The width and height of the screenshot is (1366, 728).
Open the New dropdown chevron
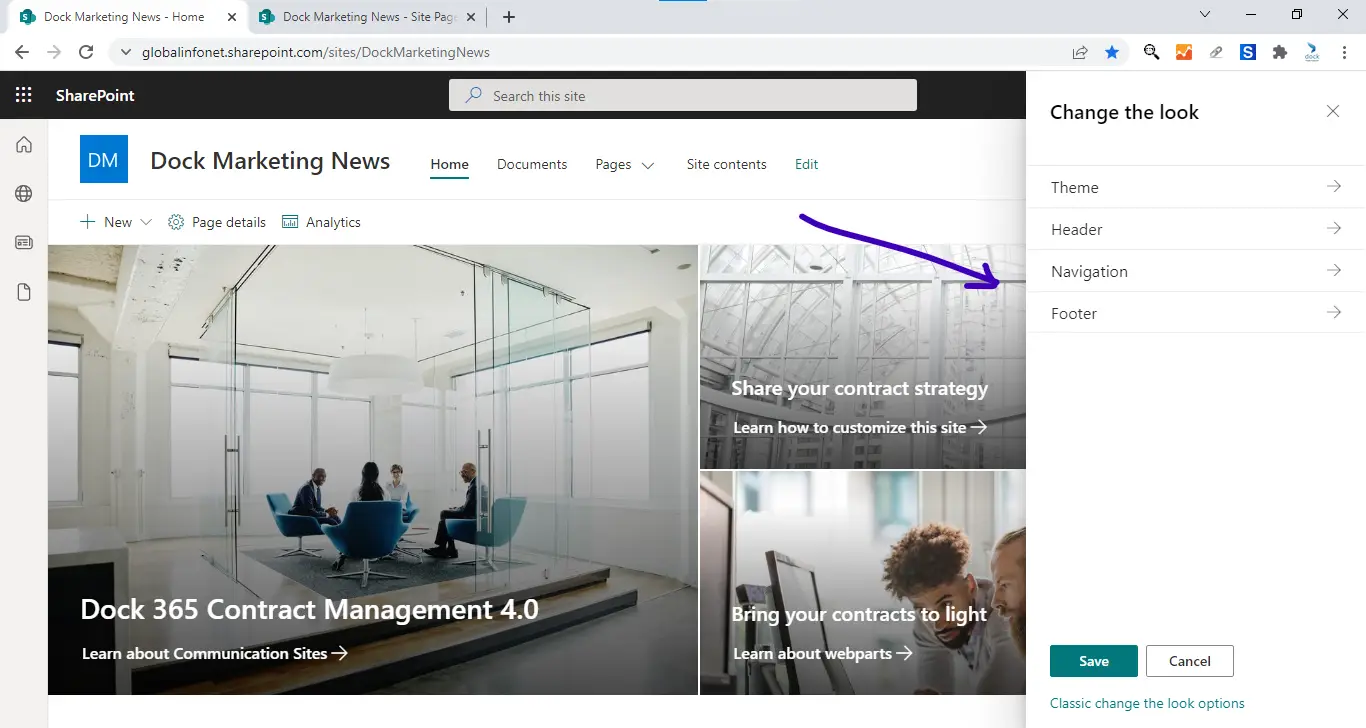[146, 222]
